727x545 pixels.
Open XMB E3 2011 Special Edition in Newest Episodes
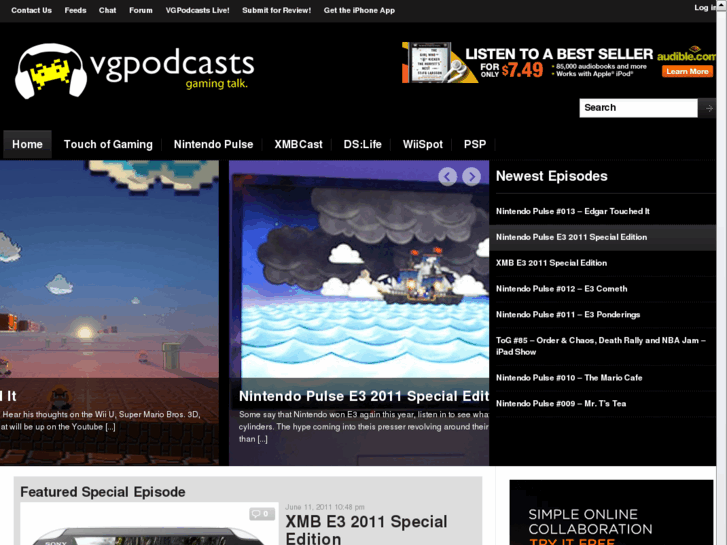click(x=551, y=263)
